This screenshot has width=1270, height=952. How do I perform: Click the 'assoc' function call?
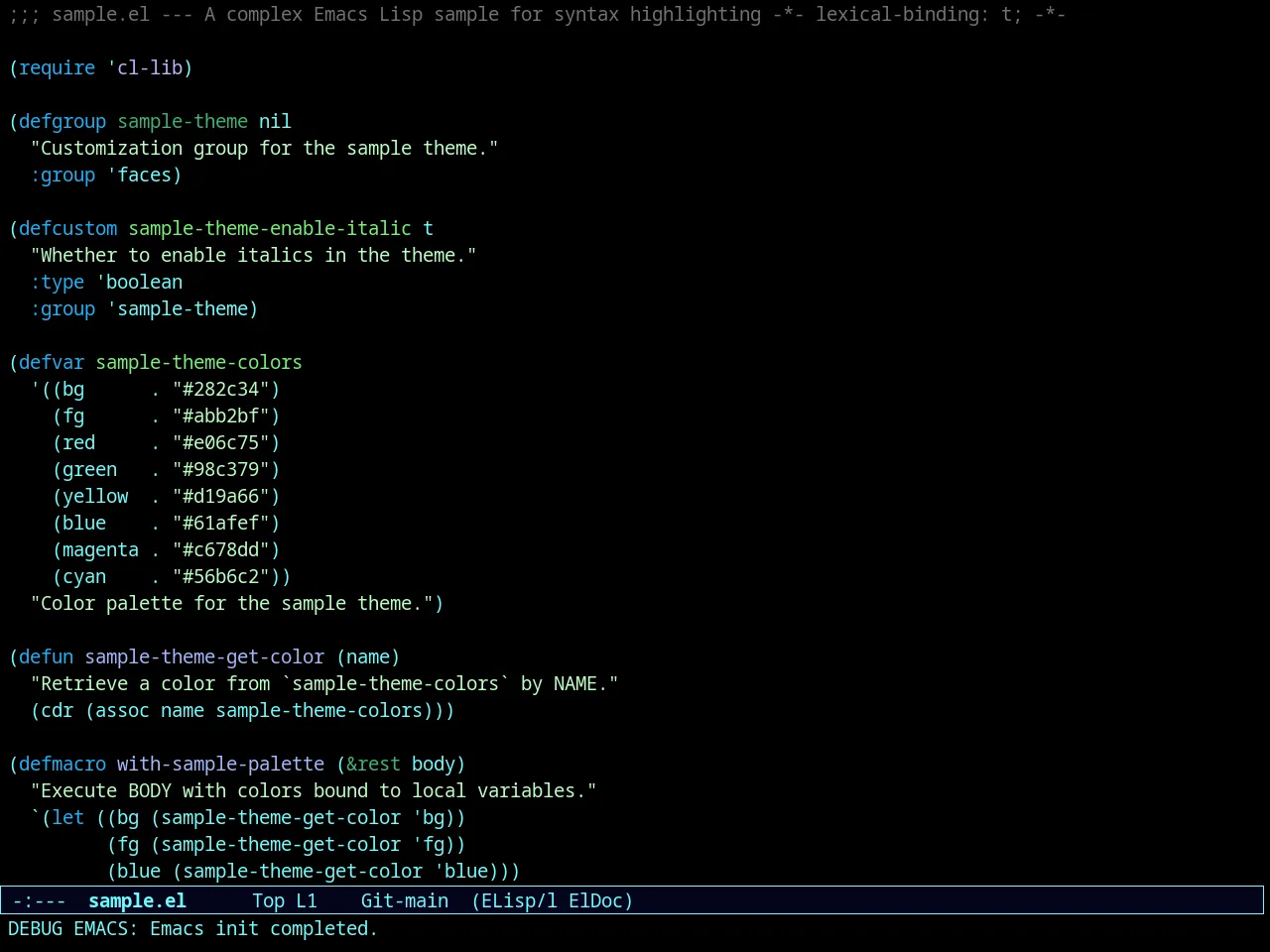pos(123,710)
